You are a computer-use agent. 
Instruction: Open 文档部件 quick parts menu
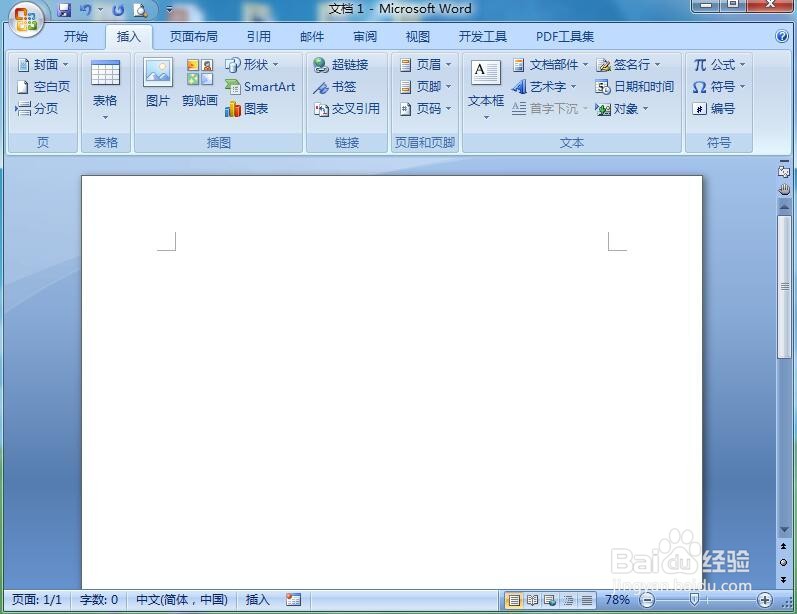point(550,65)
